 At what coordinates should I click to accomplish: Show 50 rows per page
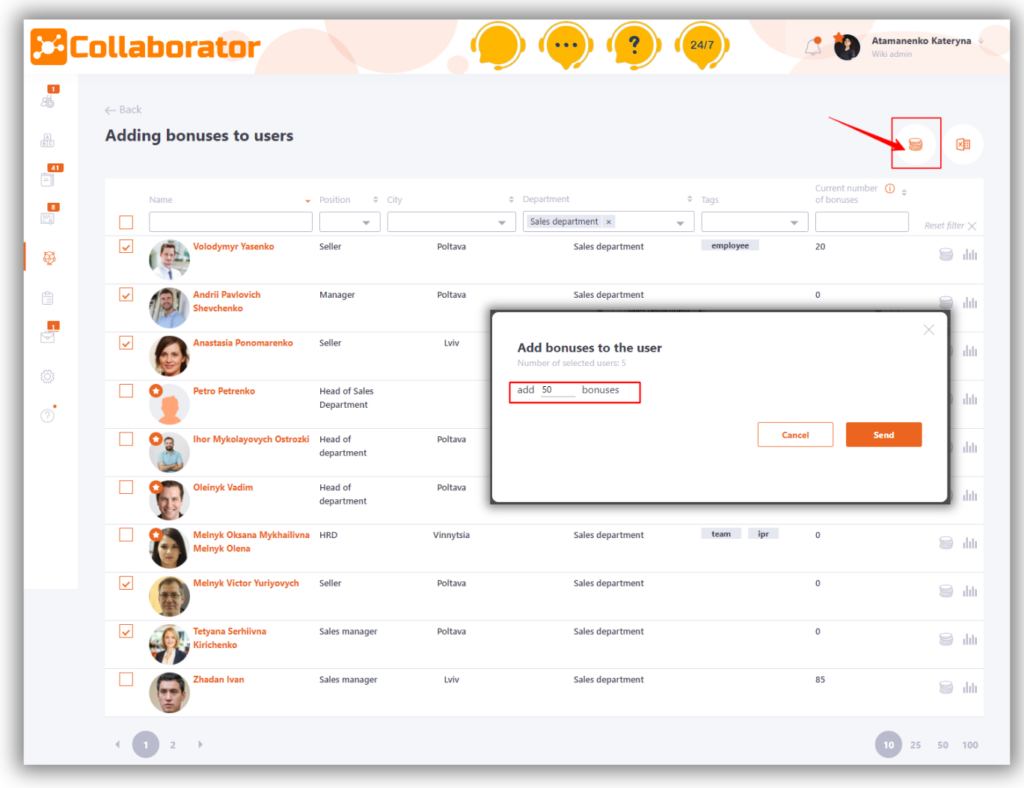[942, 745]
